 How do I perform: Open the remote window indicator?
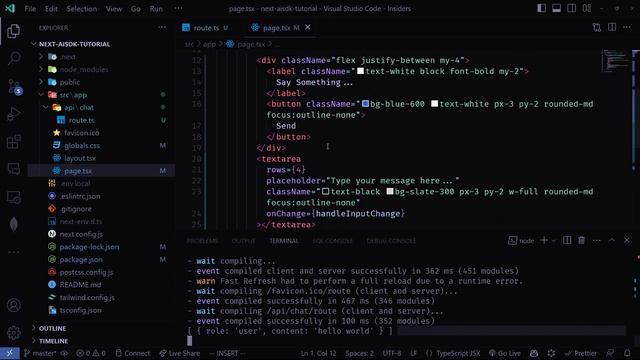point(9,353)
